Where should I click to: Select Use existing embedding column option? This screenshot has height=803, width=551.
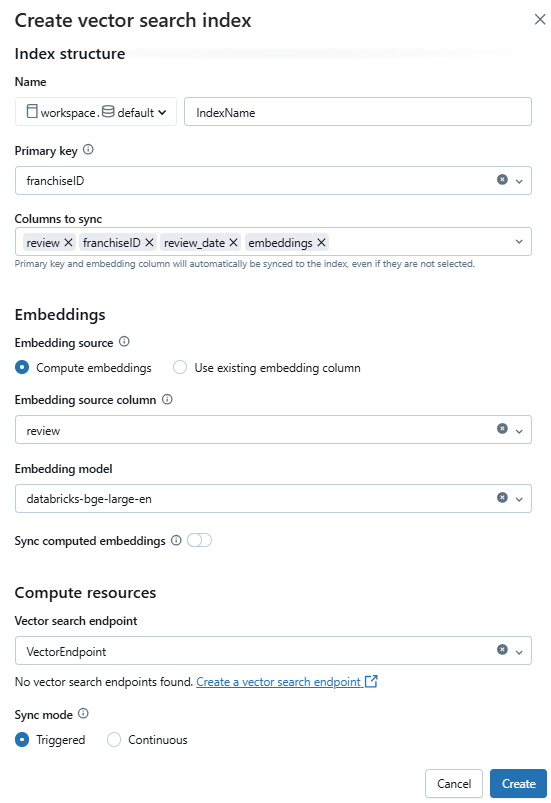(180, 368)
